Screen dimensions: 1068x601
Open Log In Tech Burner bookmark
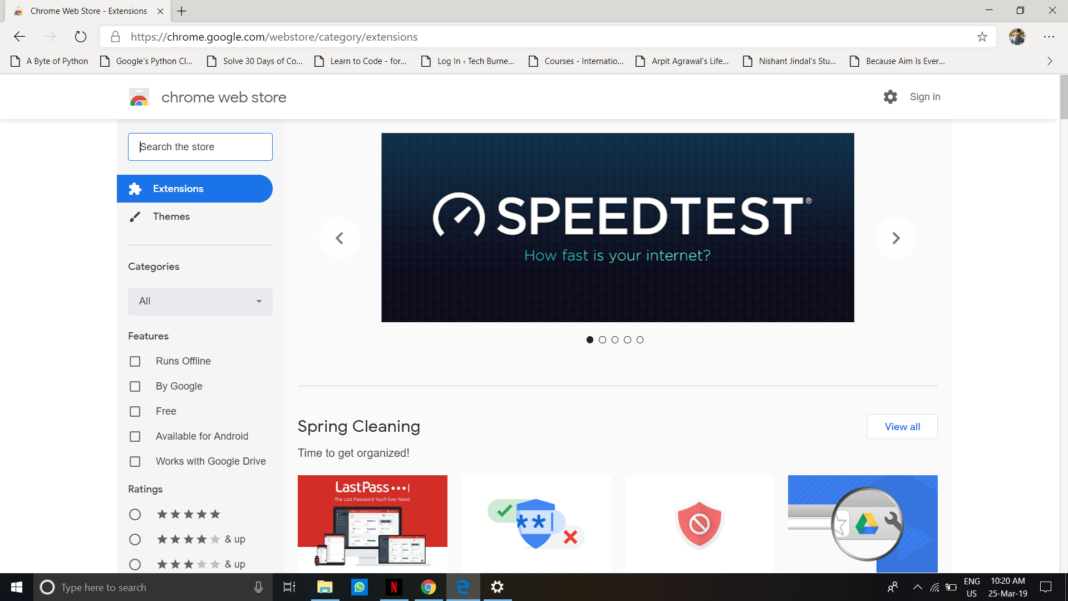point(467,61)
